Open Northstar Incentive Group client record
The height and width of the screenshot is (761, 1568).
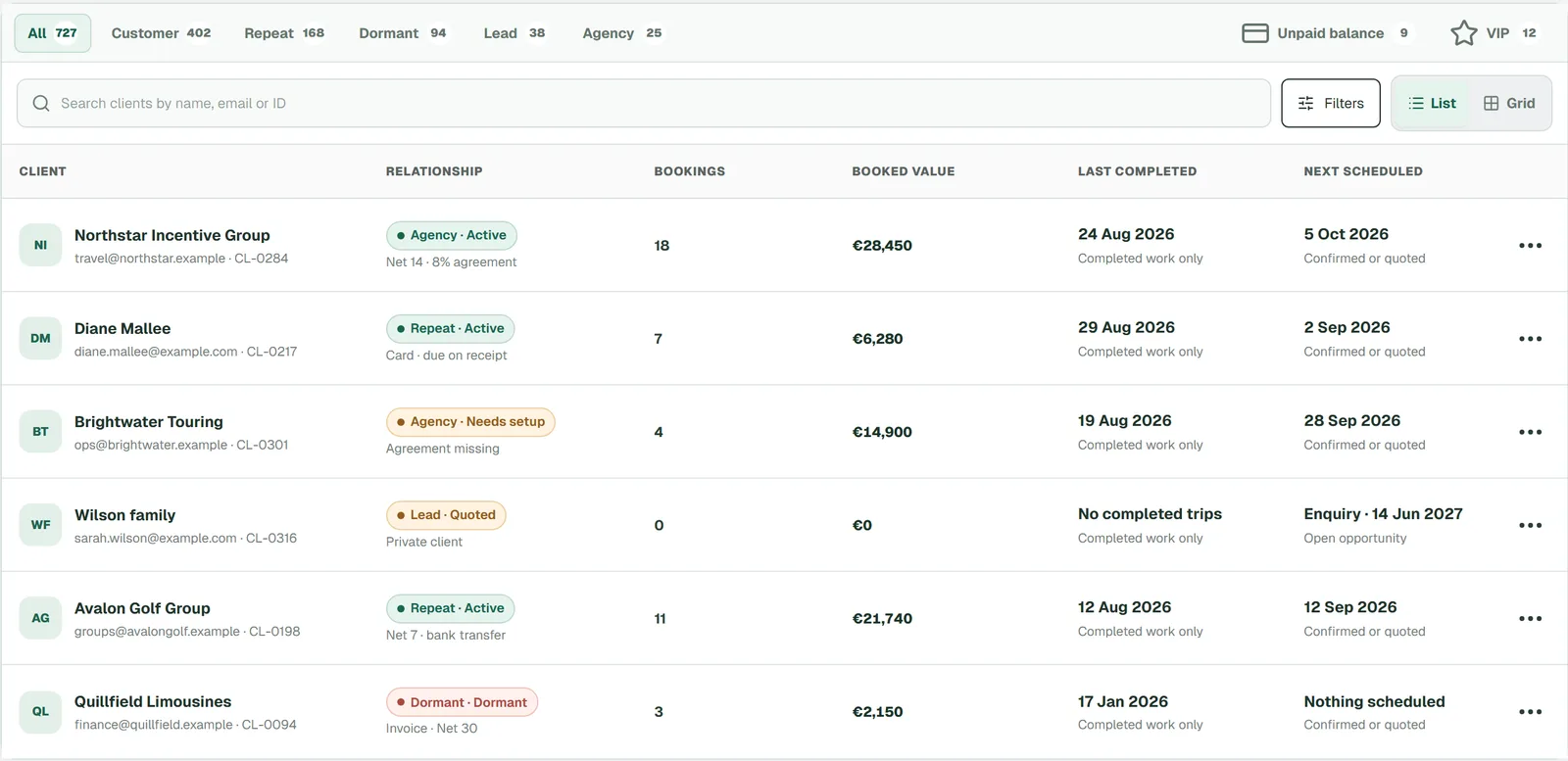pyautogui.click(x=172, y=235)
